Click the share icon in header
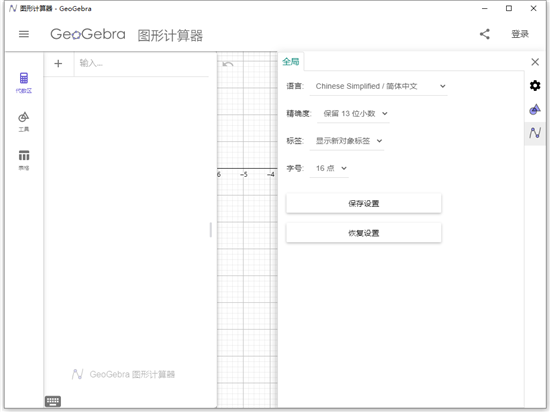550x412 pixels. (x=485, y=34)
